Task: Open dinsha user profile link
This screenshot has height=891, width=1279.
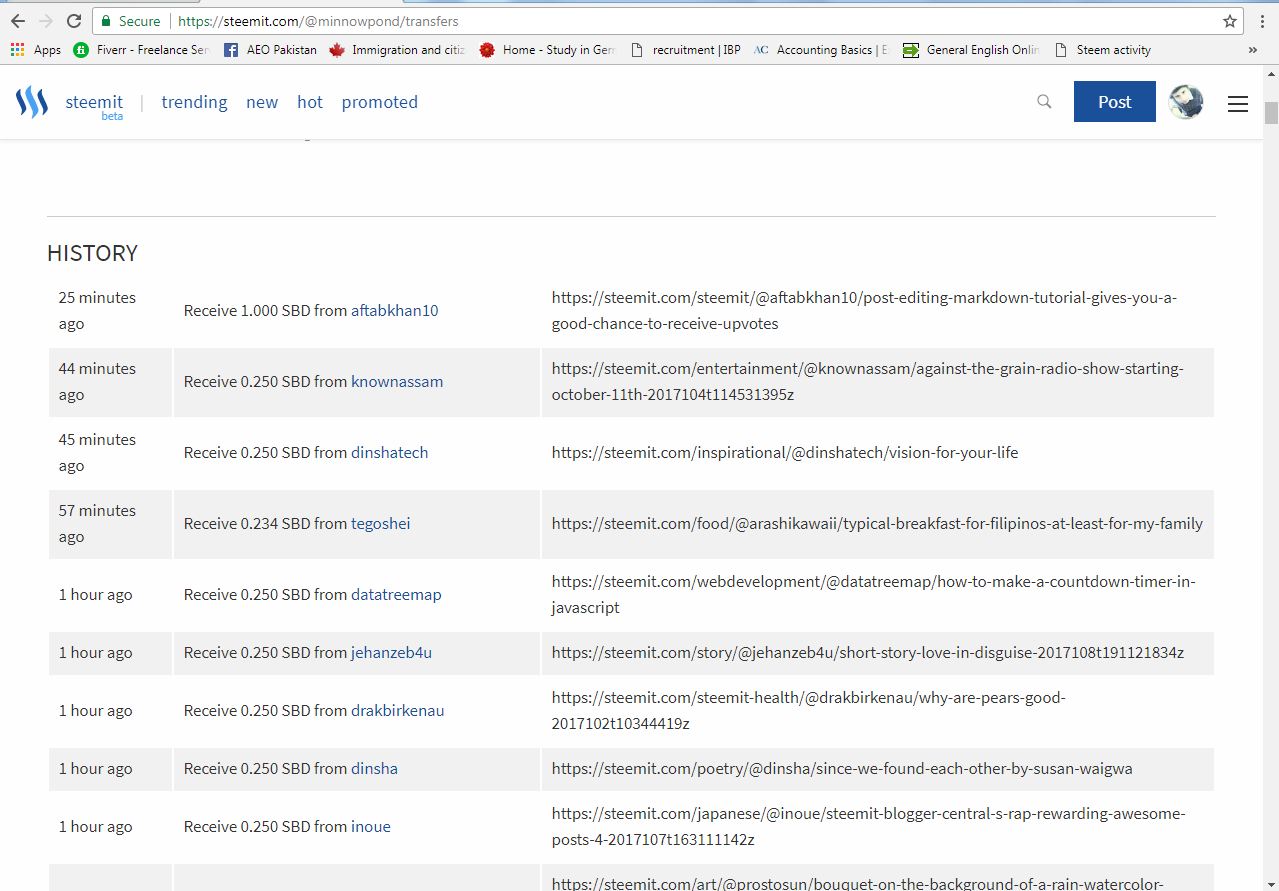Action: (374, 769)
